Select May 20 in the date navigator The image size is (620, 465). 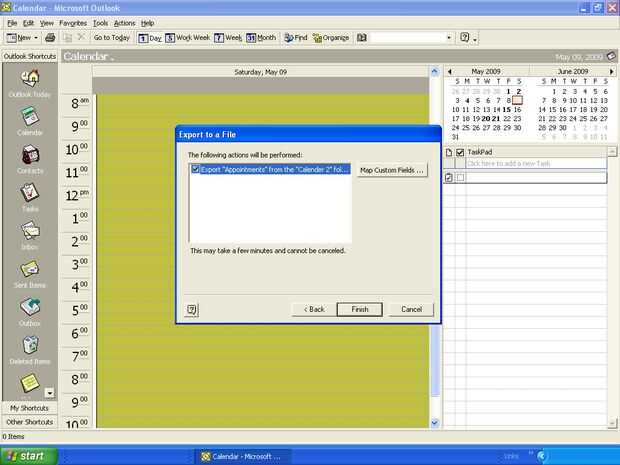click(486, 119)
